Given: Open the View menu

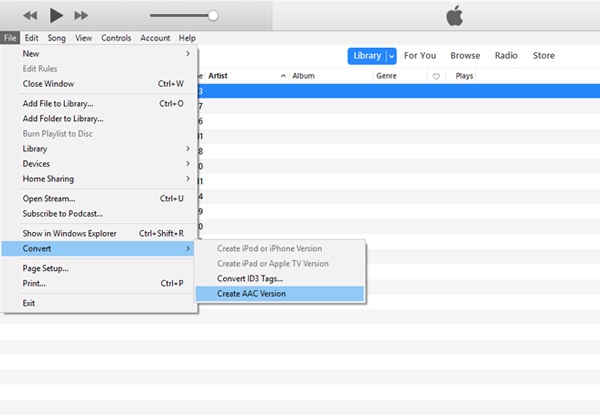Looking at the screenshot, I should pos(83,38).
